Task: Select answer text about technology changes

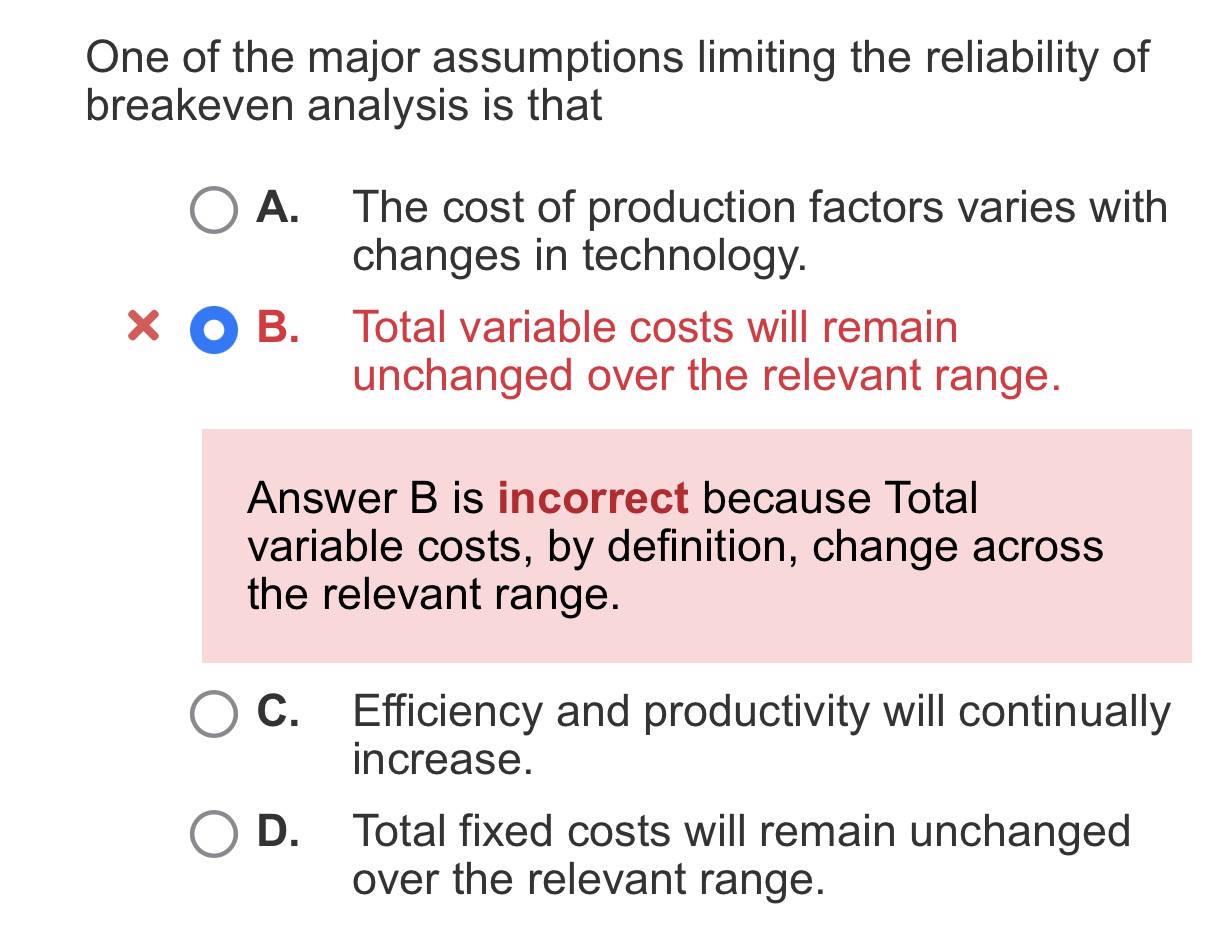Action: click(700, 230)
